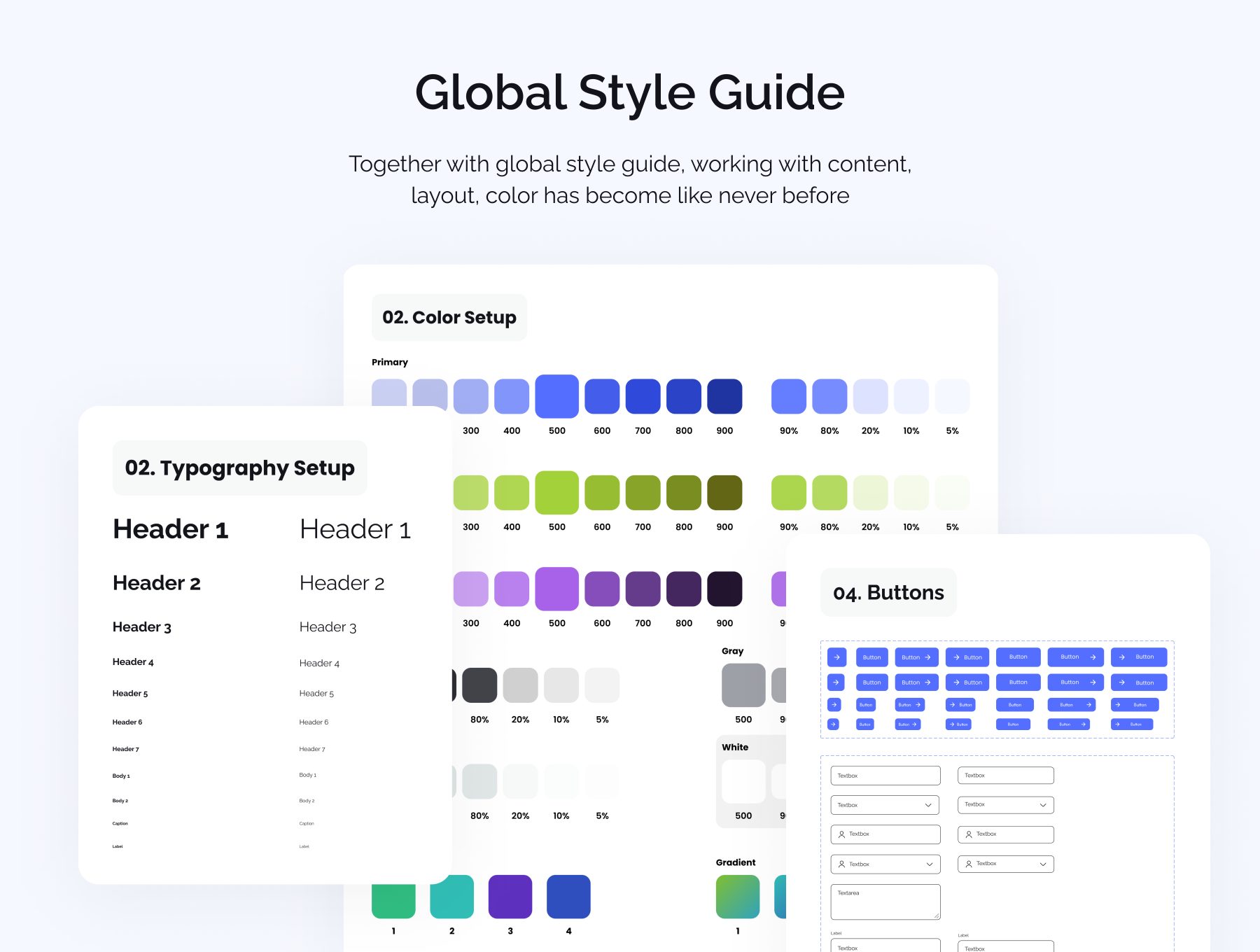The height and width of the screenshot is (952, 1260).
Task: Click user icon in right textbox without chevron
Action: click(969, 834)
